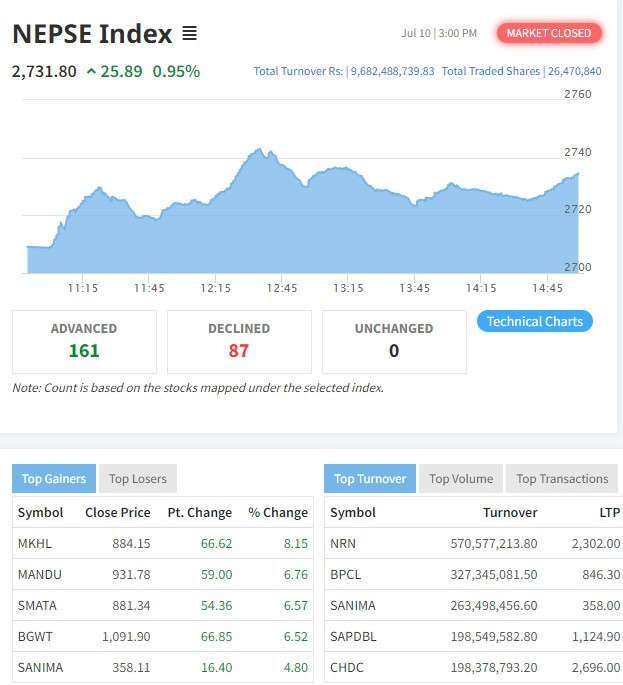
Task: Open Technical Charts
Action: click(535, 321)
